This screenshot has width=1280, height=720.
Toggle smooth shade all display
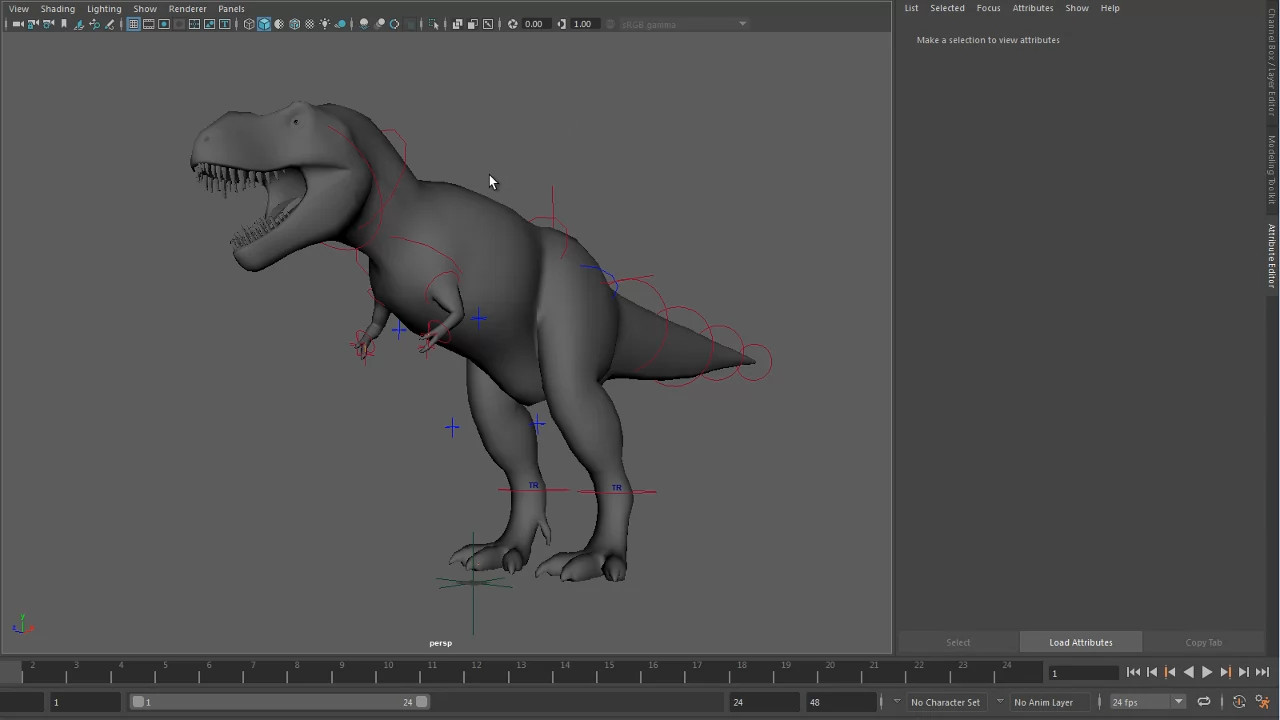[264, 24]
